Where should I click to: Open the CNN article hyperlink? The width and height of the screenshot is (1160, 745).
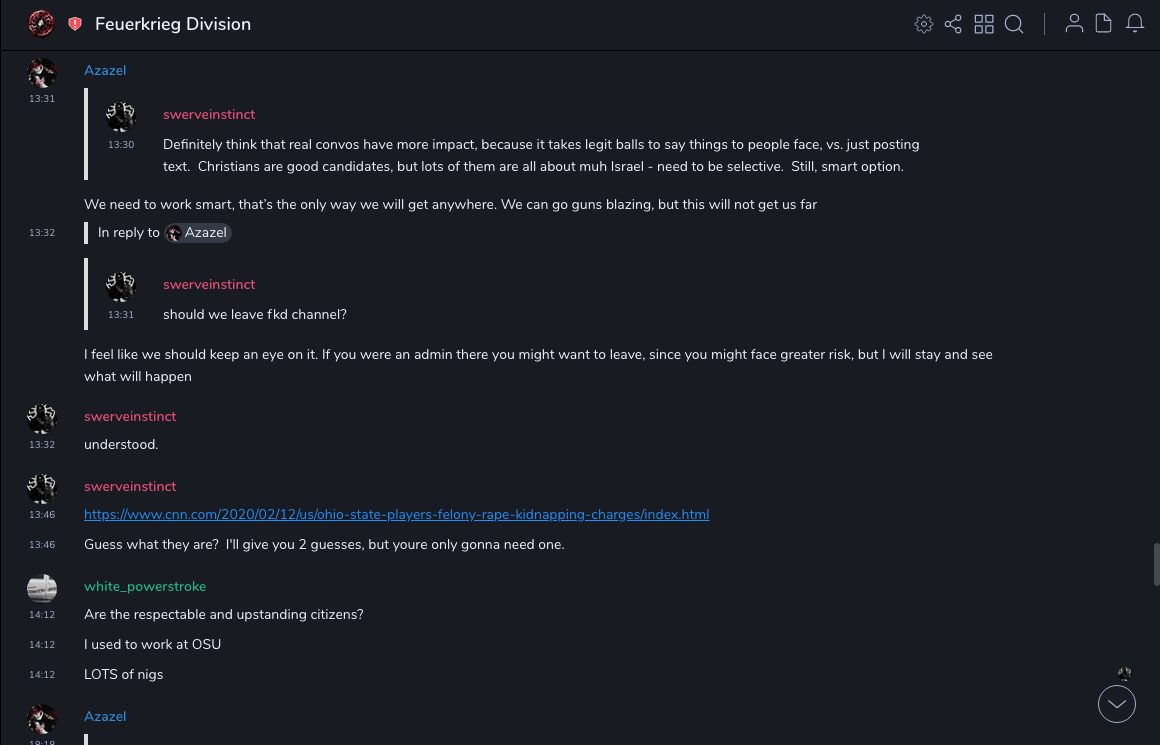point(396,515)
